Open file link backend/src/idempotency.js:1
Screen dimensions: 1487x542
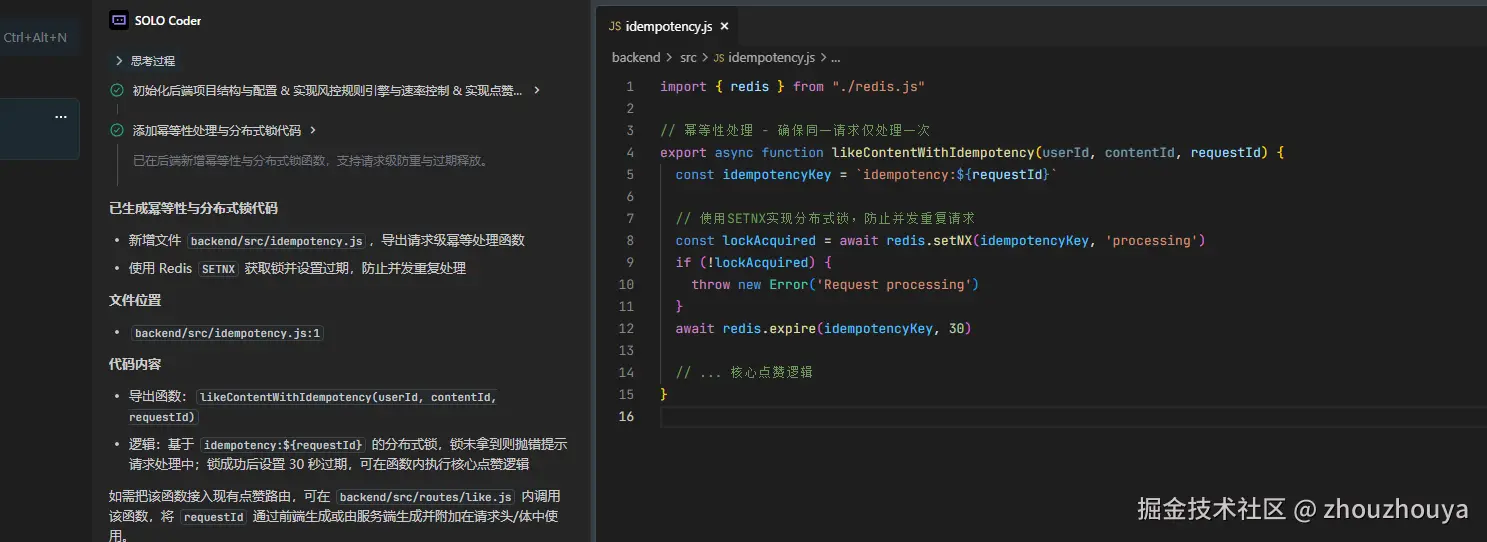pos(228,333)
